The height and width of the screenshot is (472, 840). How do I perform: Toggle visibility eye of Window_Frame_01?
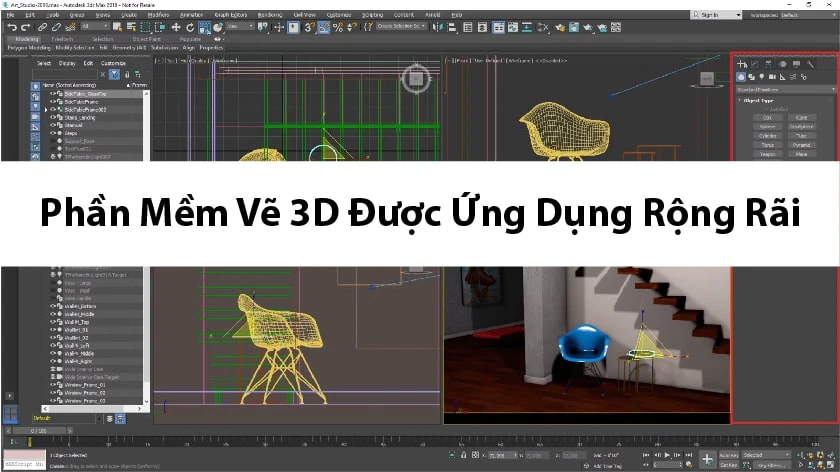(x=53, y=385)
